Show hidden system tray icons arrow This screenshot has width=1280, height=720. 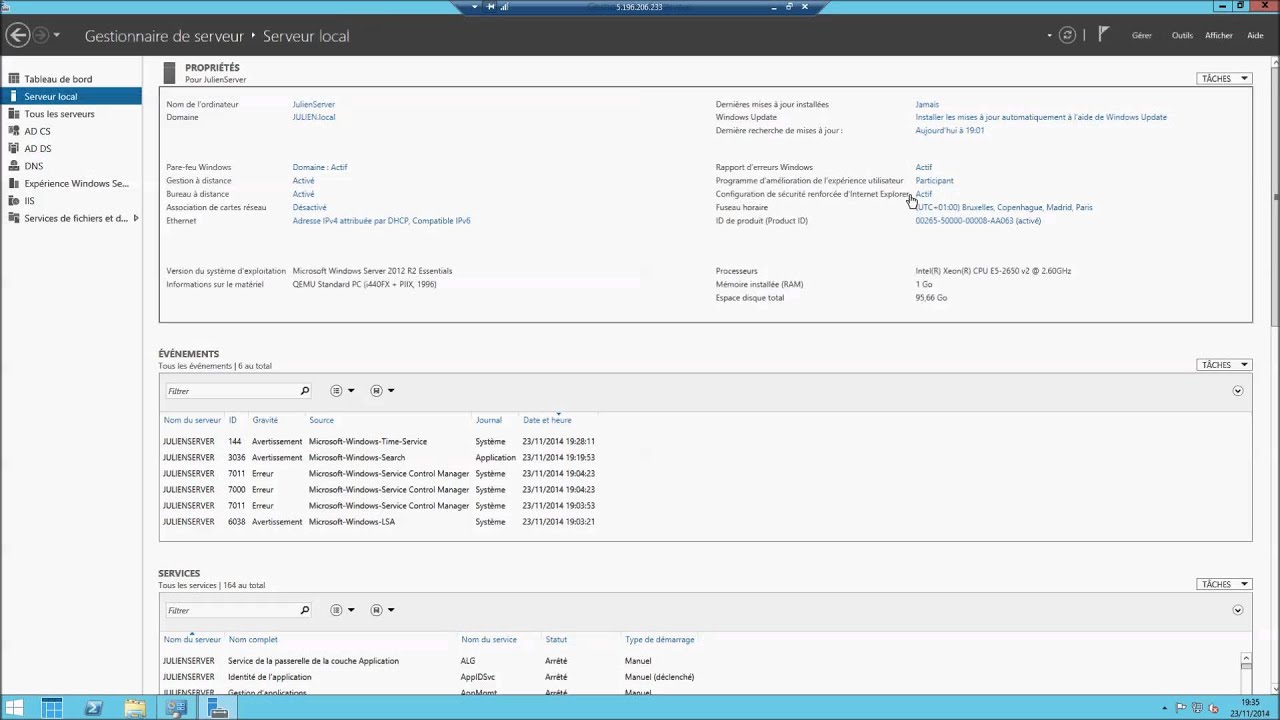pos(1165,709)
